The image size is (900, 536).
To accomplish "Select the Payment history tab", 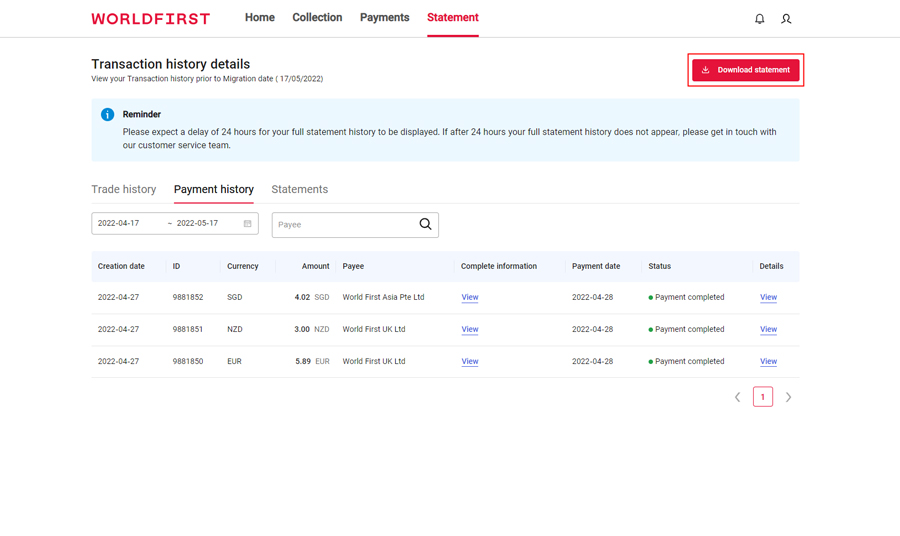I will [214, 189].
